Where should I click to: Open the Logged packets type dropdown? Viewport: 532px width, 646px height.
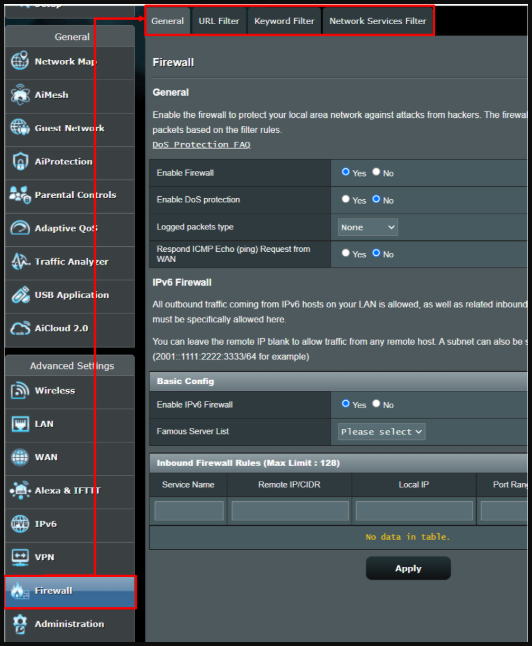(368, 227)
